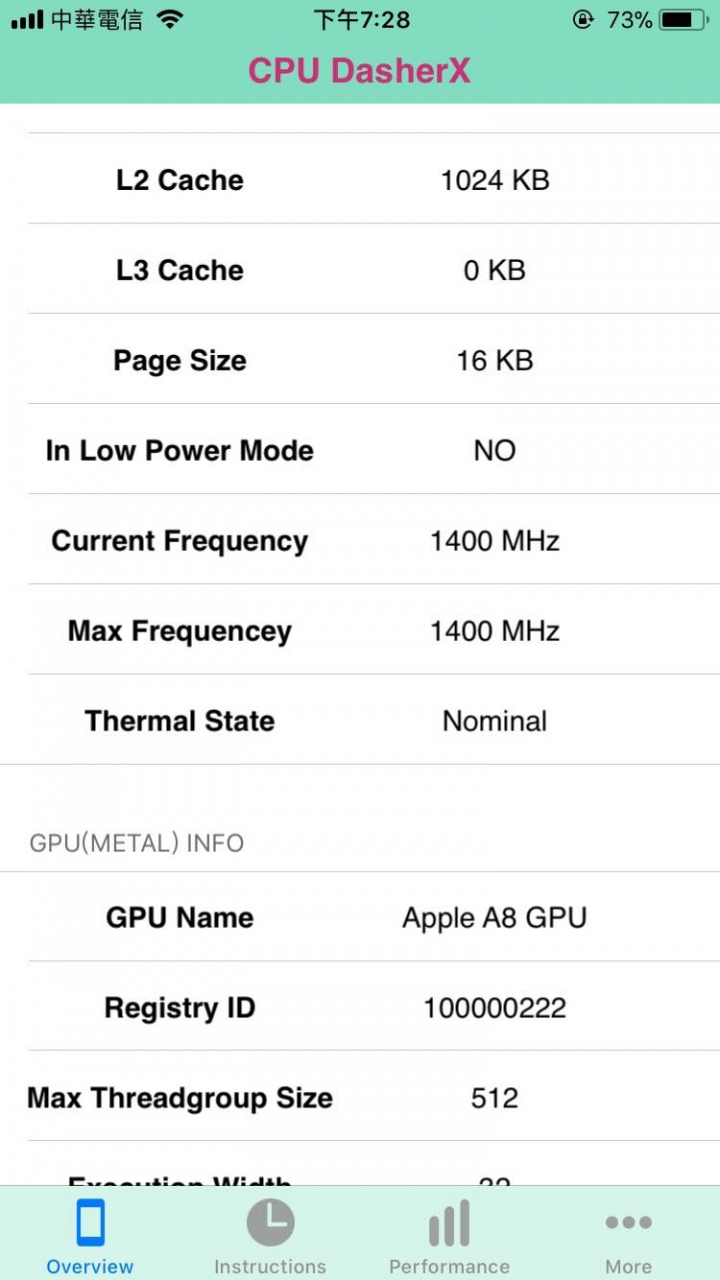Tap the Performance bar chart icon
This screenshot has height=1280, width=720.
click(x=449, y=1224)
